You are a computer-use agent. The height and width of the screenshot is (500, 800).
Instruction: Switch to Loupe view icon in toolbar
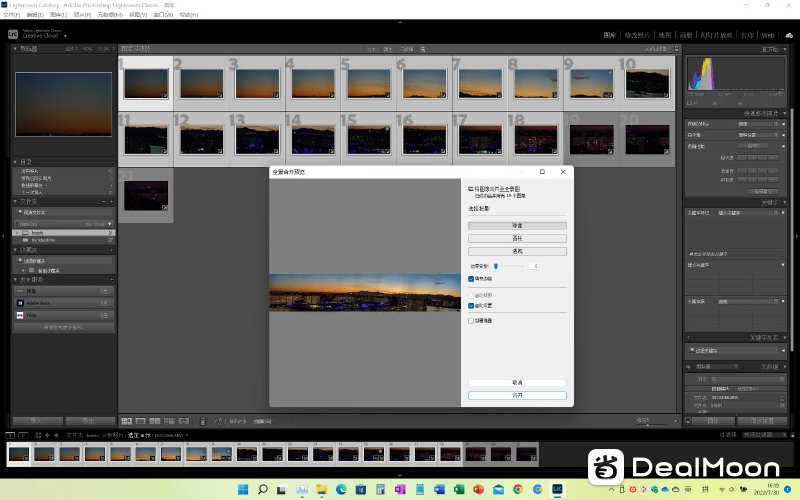point(140,421)
